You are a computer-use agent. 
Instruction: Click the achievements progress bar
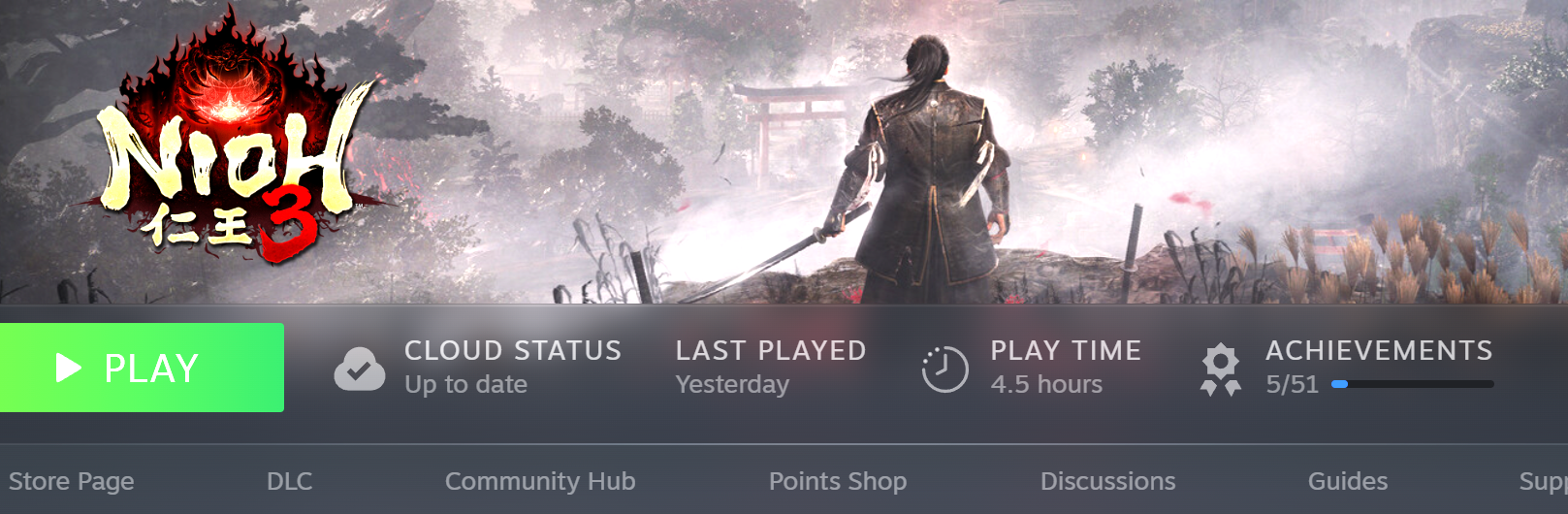coord(1413,384)
